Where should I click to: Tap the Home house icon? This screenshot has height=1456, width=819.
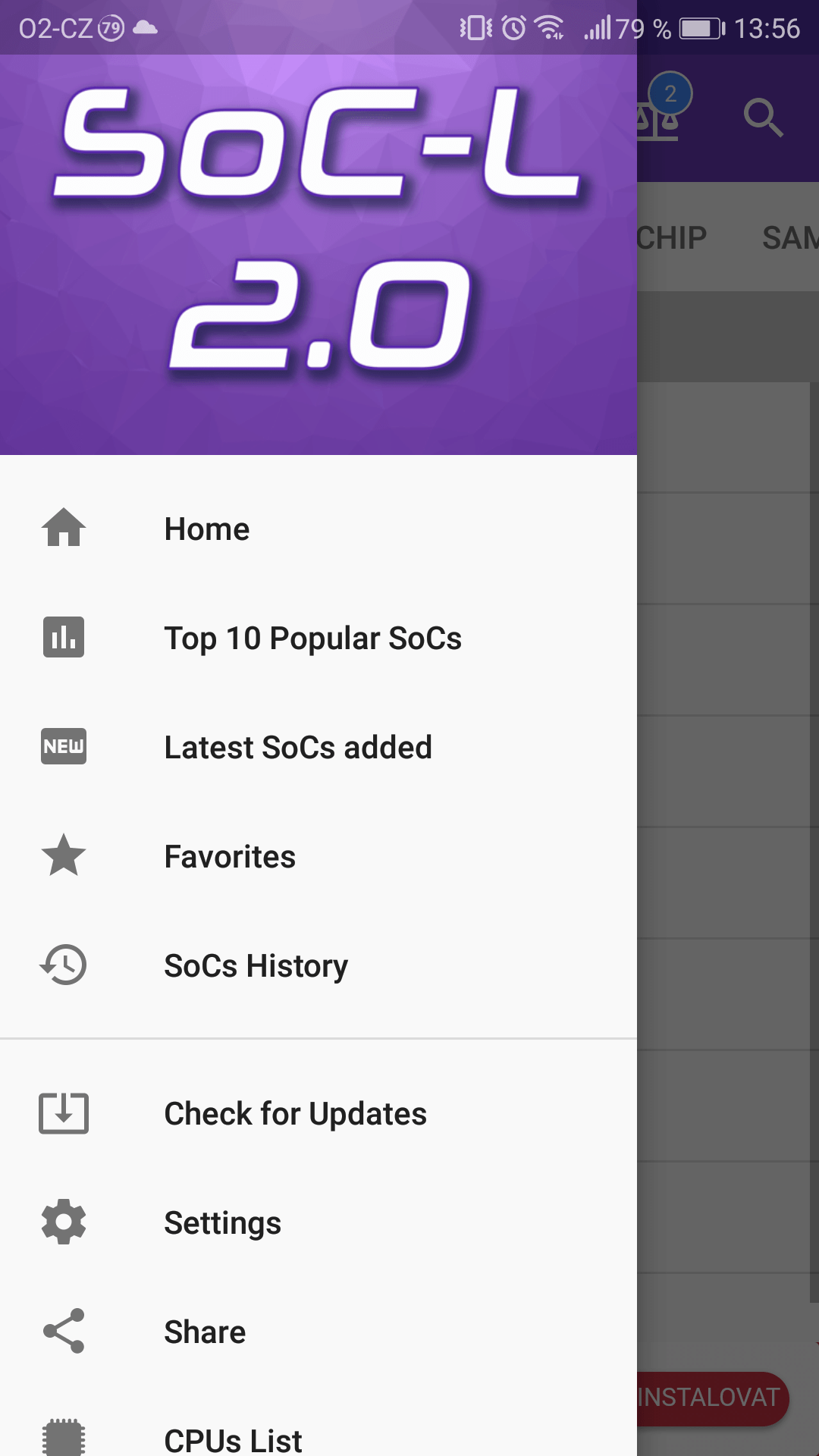click(x=64, y=528)
